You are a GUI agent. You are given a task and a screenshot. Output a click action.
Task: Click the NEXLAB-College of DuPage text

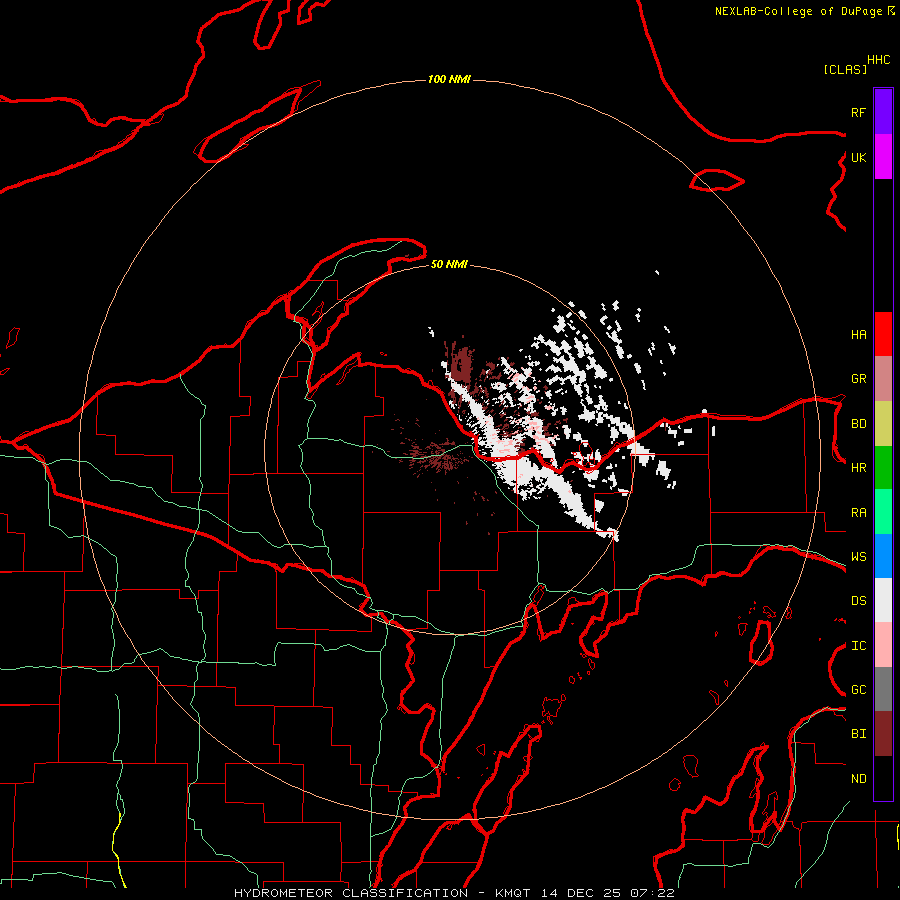[x=798, y=11]
